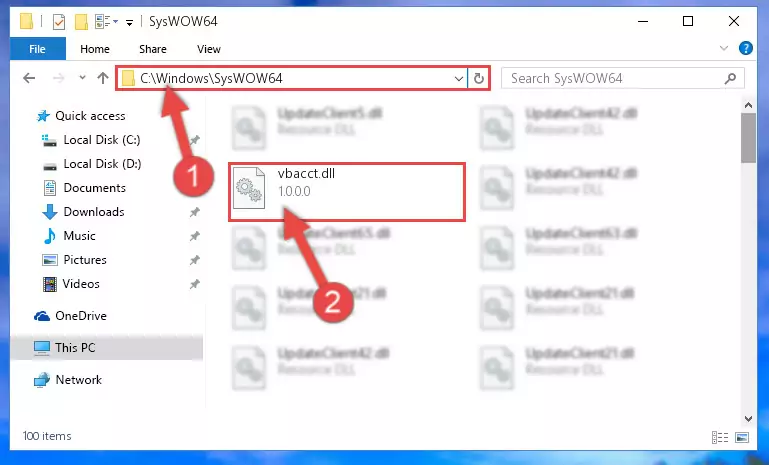Click the Properties quick access toolbar icon
Image resolution: width=769 pixels, height=465 pixels.
coord(58,22)
